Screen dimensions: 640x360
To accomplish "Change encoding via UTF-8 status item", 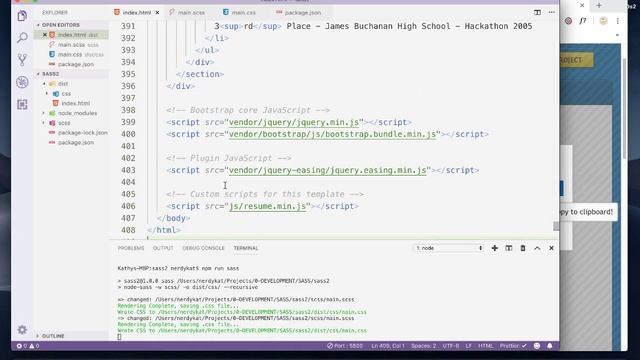I will click(451, 346).
